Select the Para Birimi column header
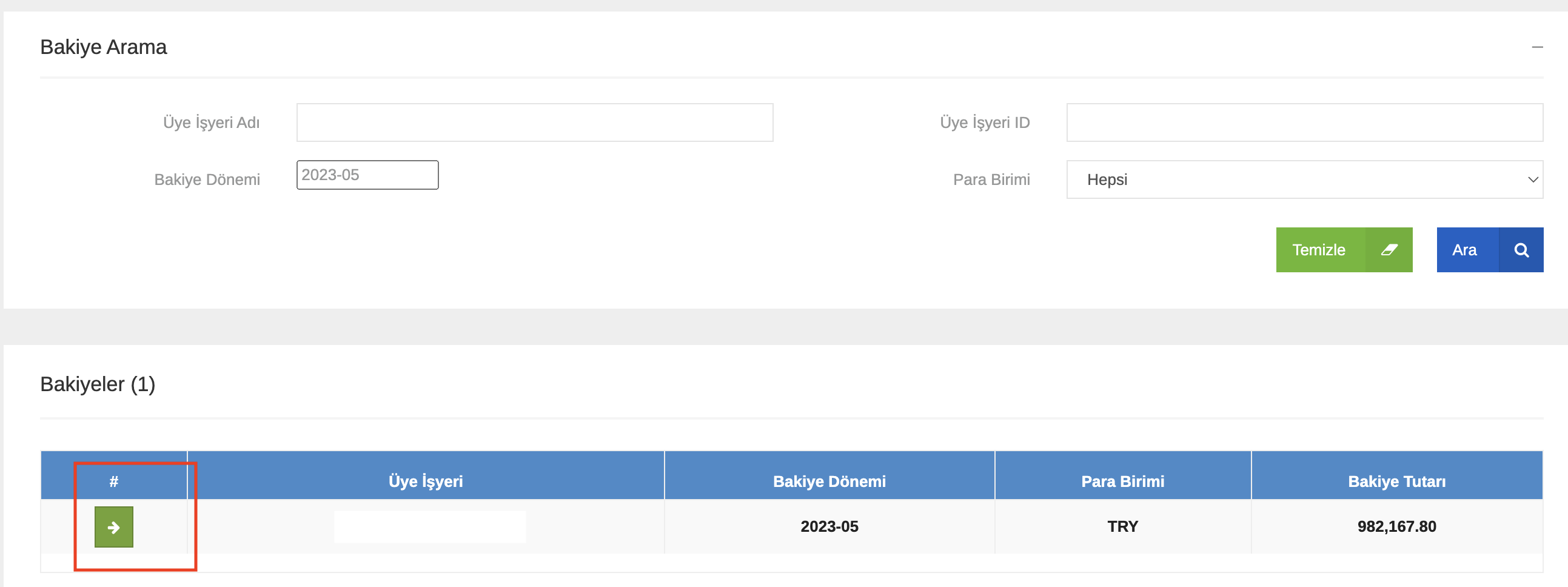1568x587 pixels. (1122, 481)
